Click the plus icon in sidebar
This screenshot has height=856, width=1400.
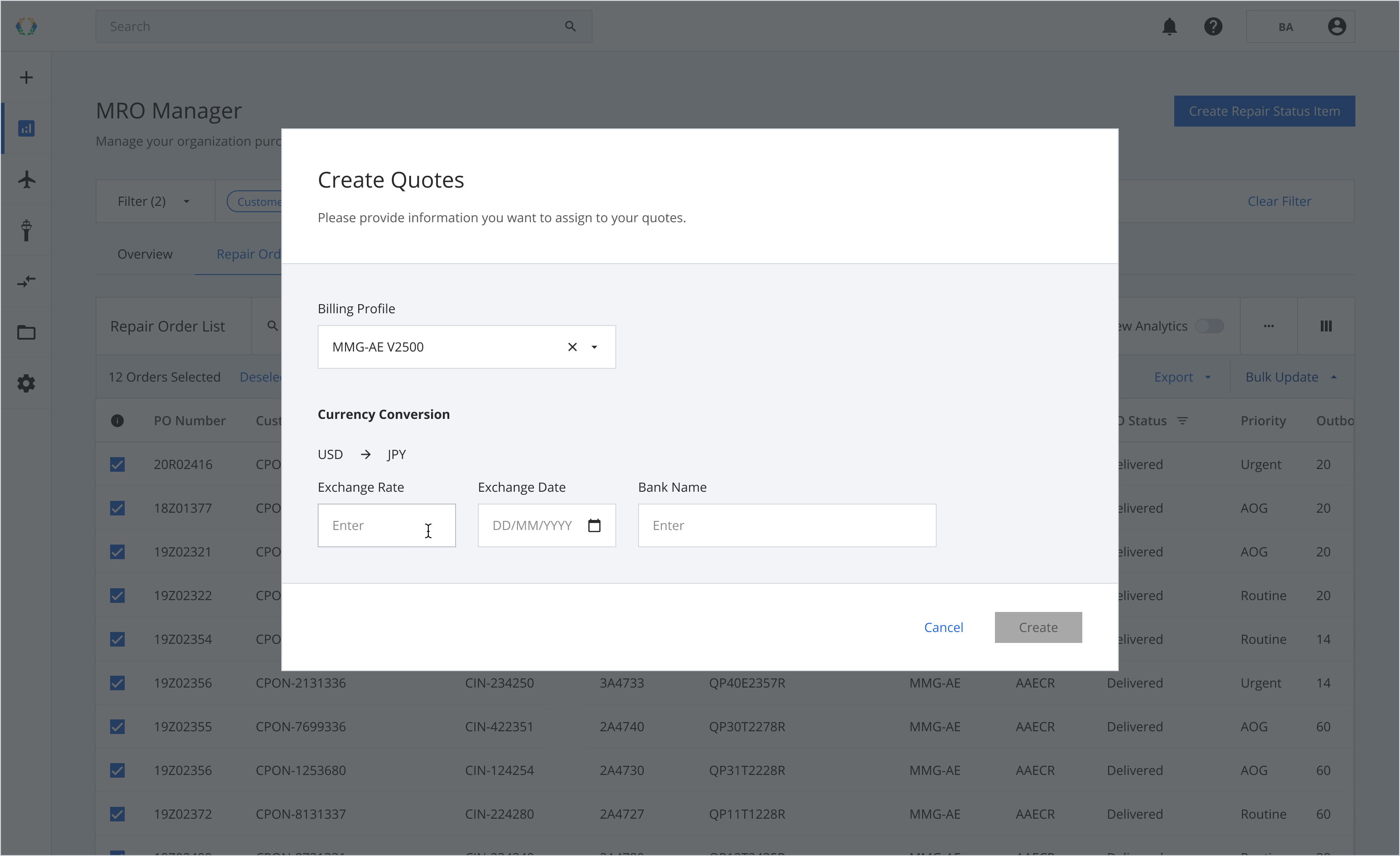pos(26,77)
